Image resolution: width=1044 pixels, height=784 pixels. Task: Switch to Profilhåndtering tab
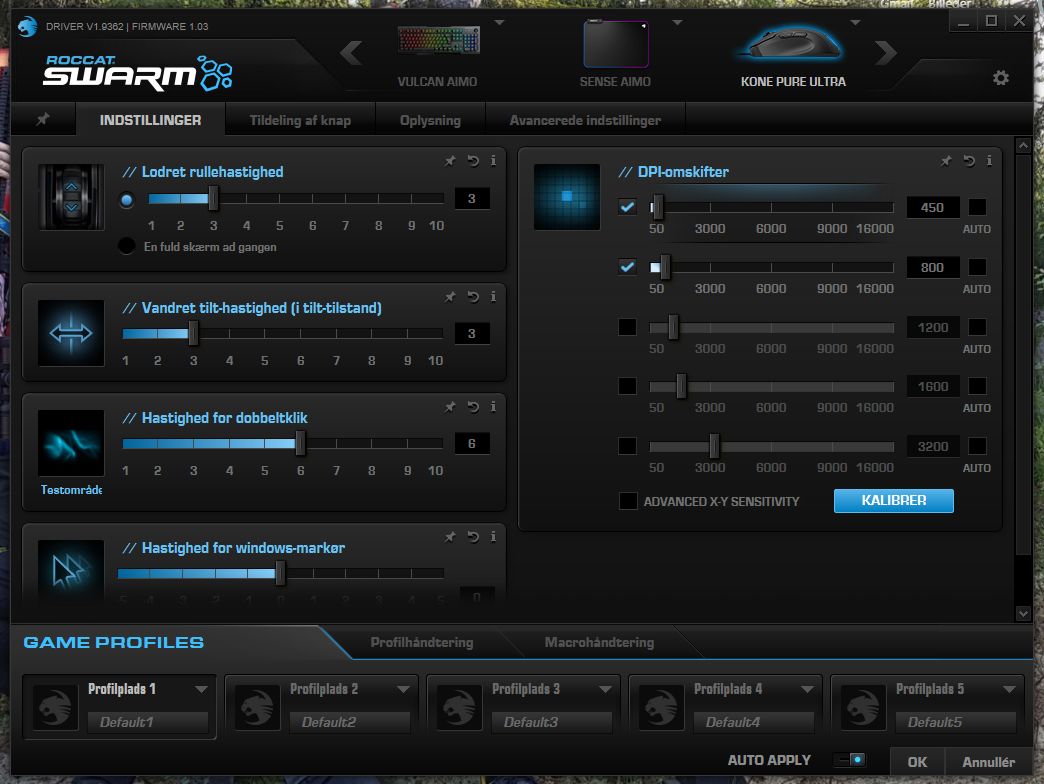coord(422,642)
